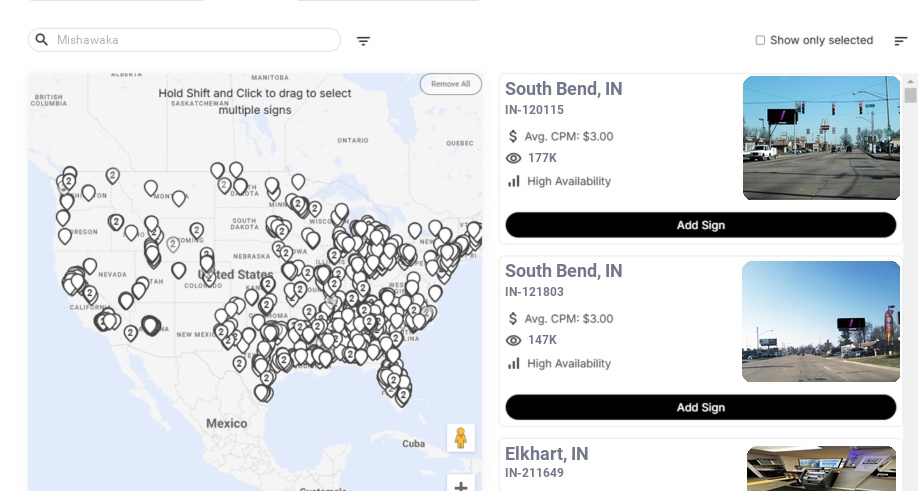Open the South Bend IN-120115 billboard thumbnail
Screen dimensions: 920x491
[821, 138]
